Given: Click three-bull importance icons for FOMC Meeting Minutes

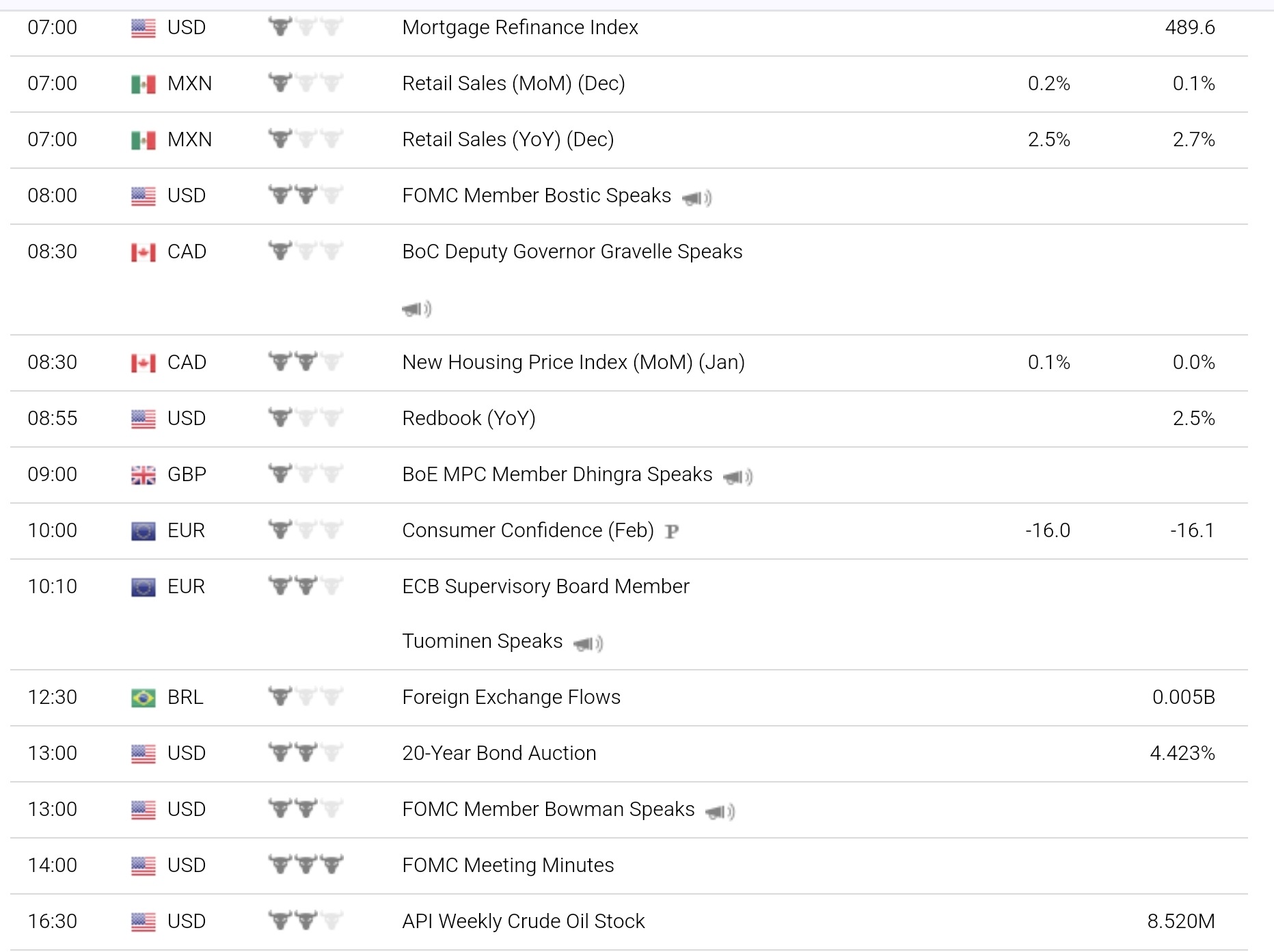Looking at the screenshot, I should (305, 865).
